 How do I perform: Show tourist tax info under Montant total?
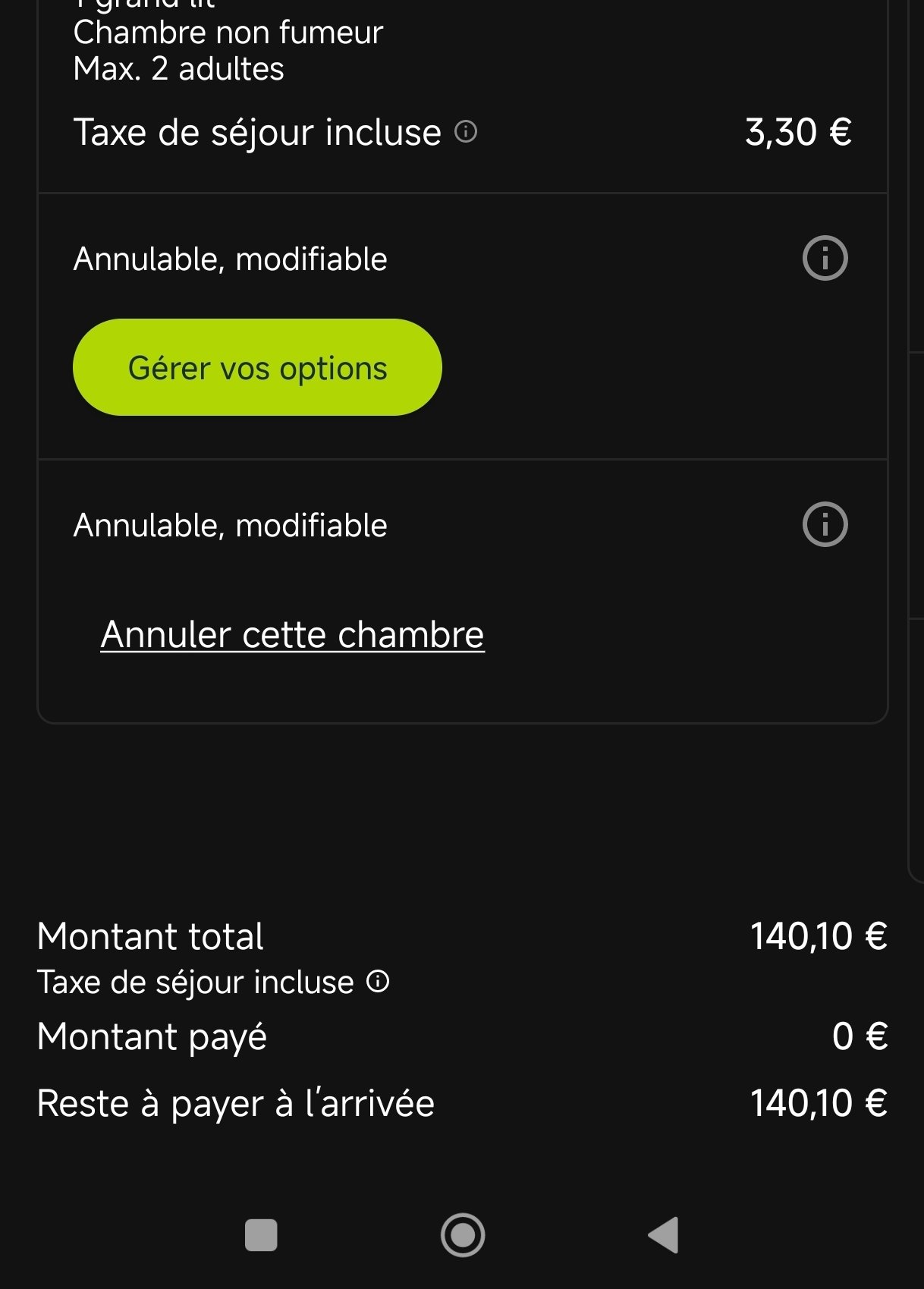(x=378, y=982)
